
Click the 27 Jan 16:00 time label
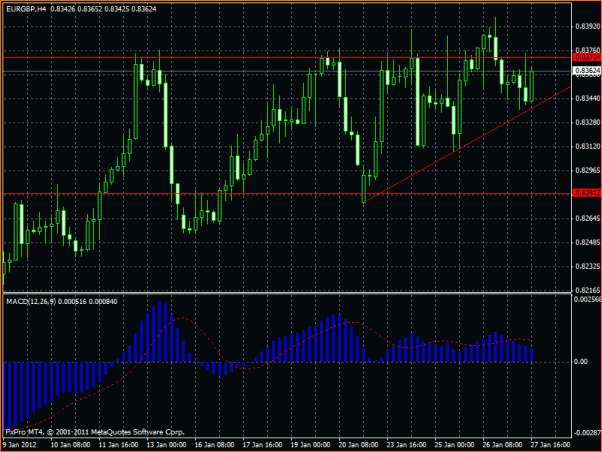pos(550,445)
